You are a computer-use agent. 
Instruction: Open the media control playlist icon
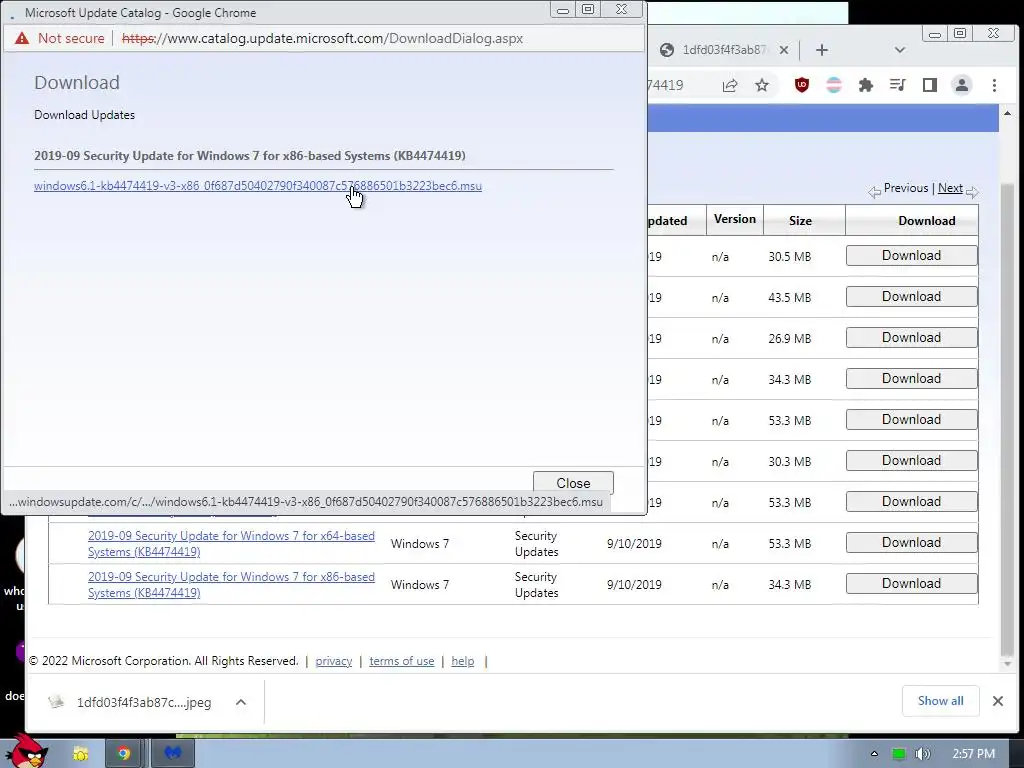(x=897, y=85)
